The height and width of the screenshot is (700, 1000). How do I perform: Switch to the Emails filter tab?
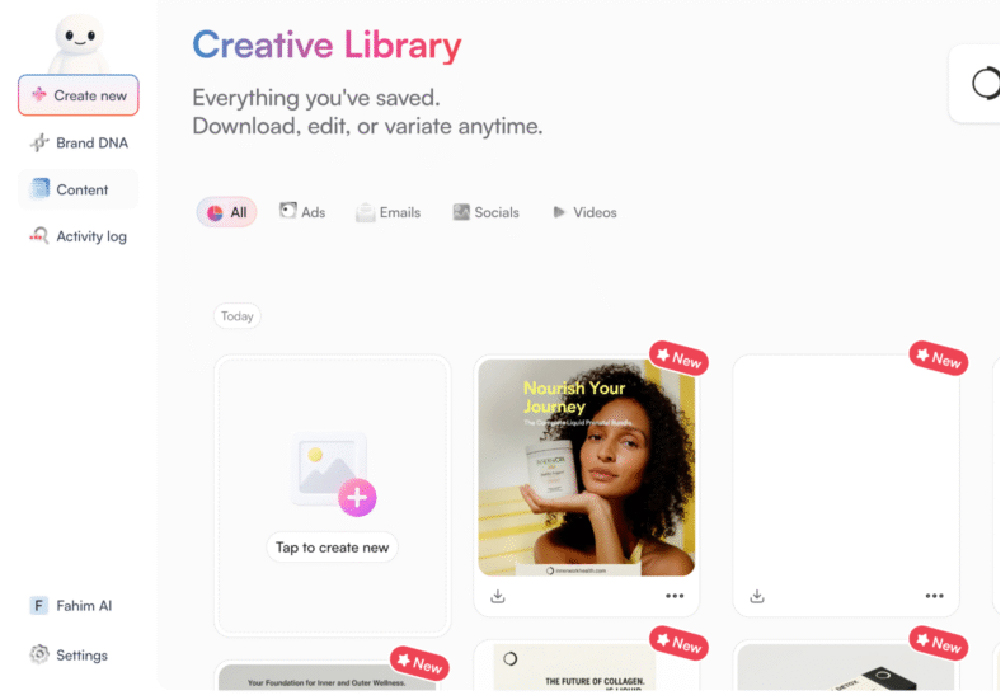click(388, 212)
